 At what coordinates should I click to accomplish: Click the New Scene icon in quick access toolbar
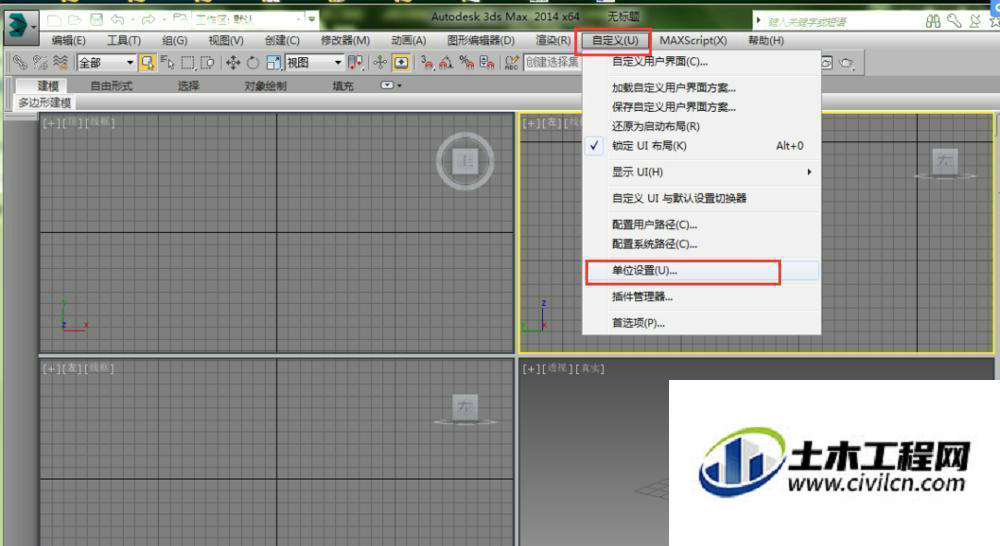[x=55, y=20]
